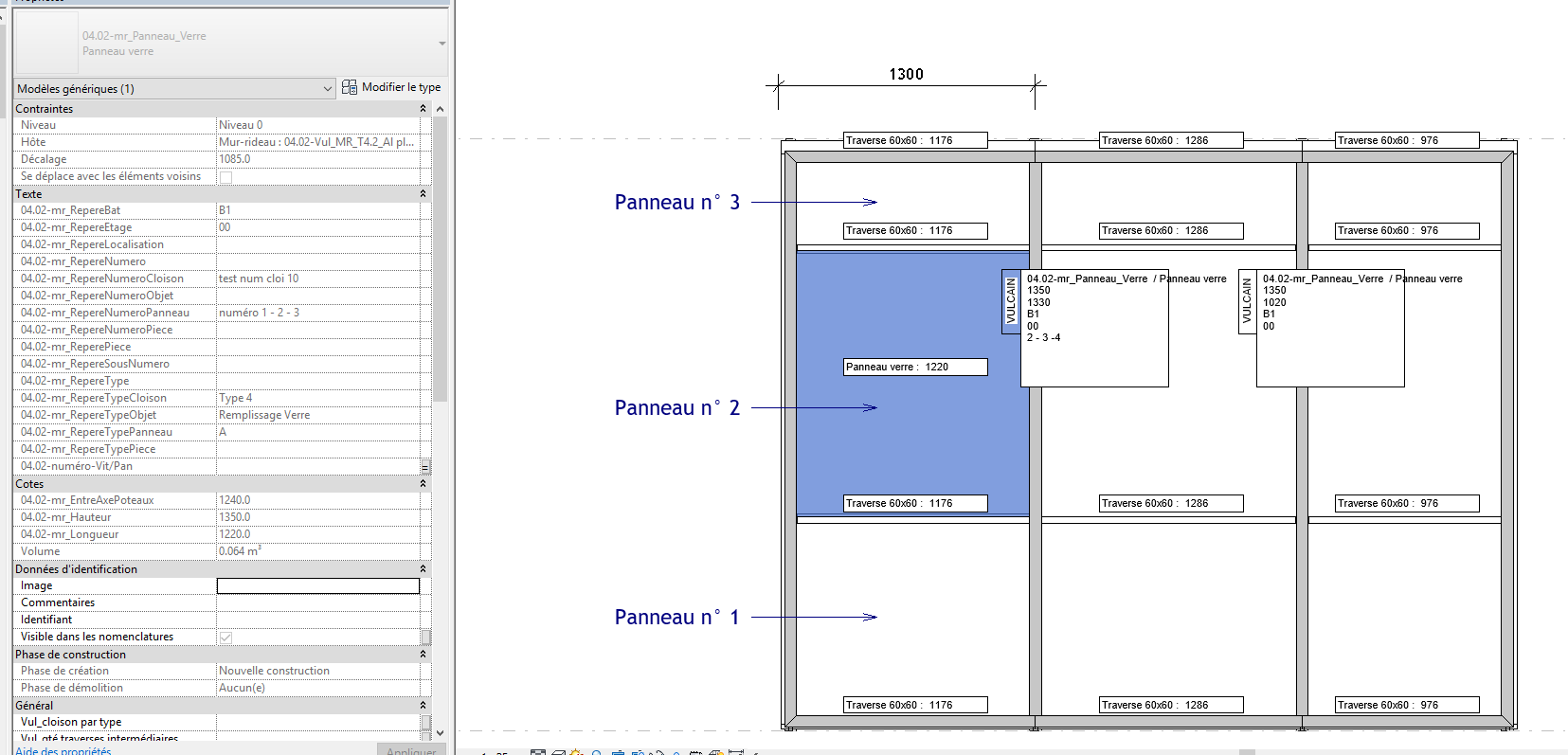The image size is (1568, 755).
Task: Click the properties panel vertical scrollbar thumb
Action: coord(440,256)
